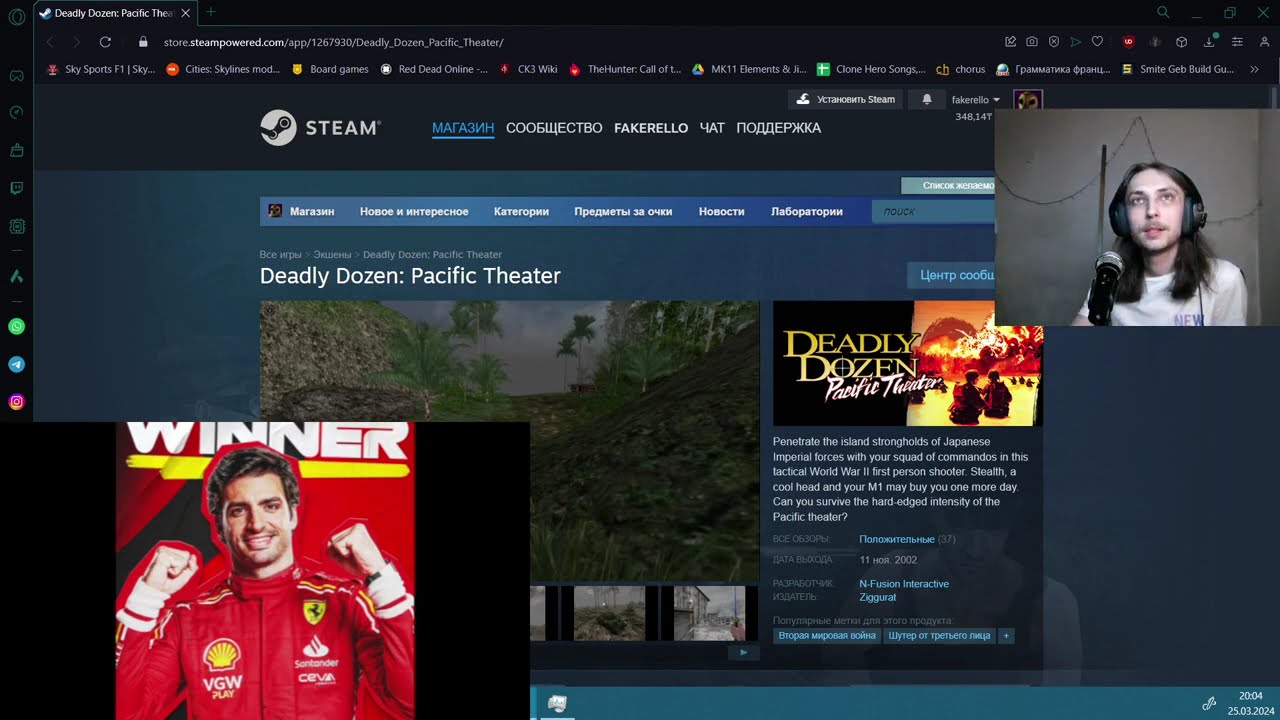
Task: Advance screenshot strip with right arrow
Action: pyautogui.click(x=743, y=653)
